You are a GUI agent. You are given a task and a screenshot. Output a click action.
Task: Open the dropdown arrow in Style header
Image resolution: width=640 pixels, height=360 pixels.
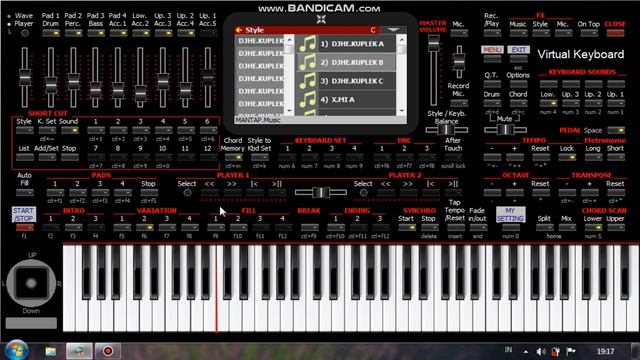393,30
